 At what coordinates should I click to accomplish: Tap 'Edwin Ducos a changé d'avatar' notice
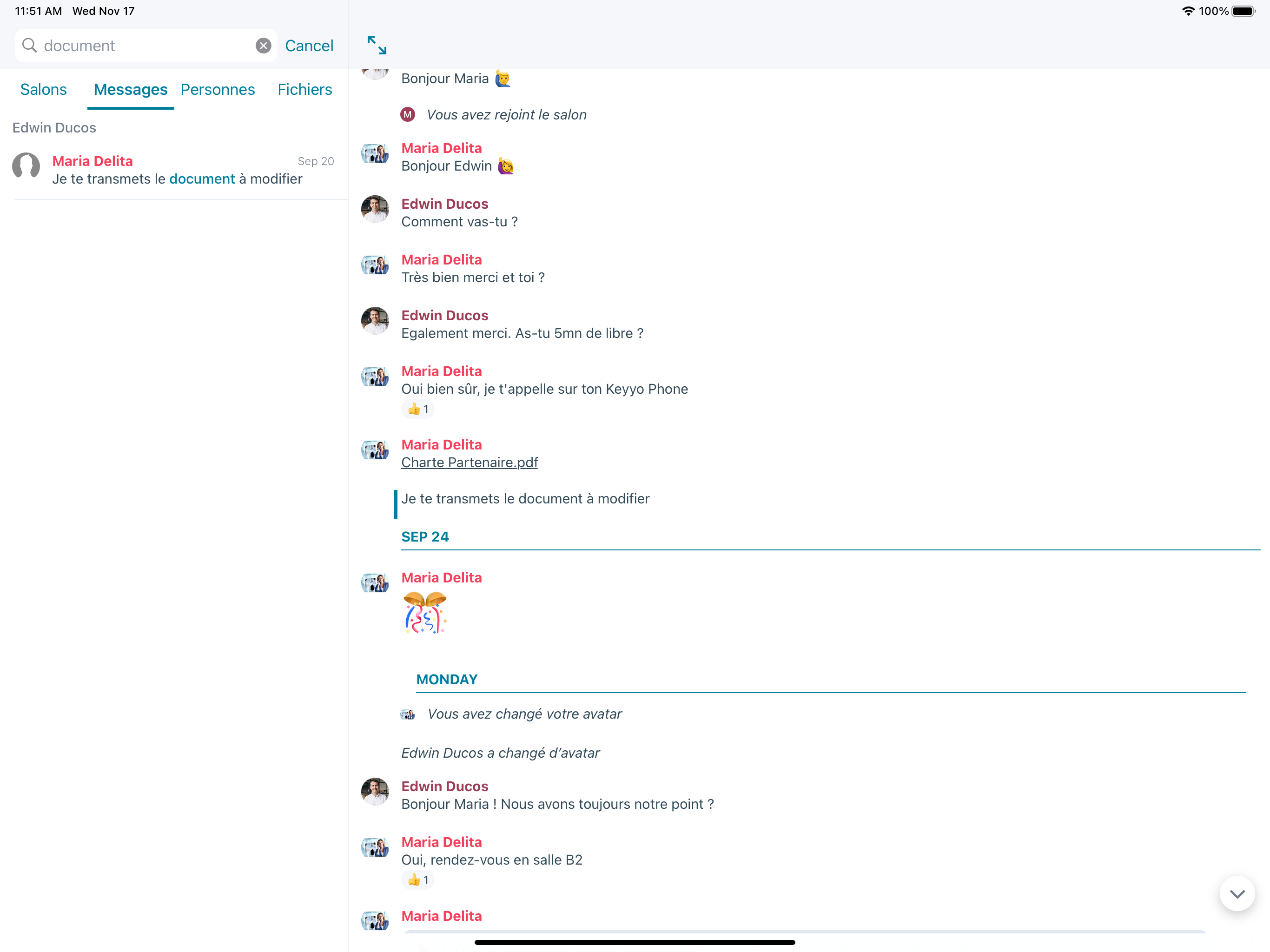pos(500,754)
